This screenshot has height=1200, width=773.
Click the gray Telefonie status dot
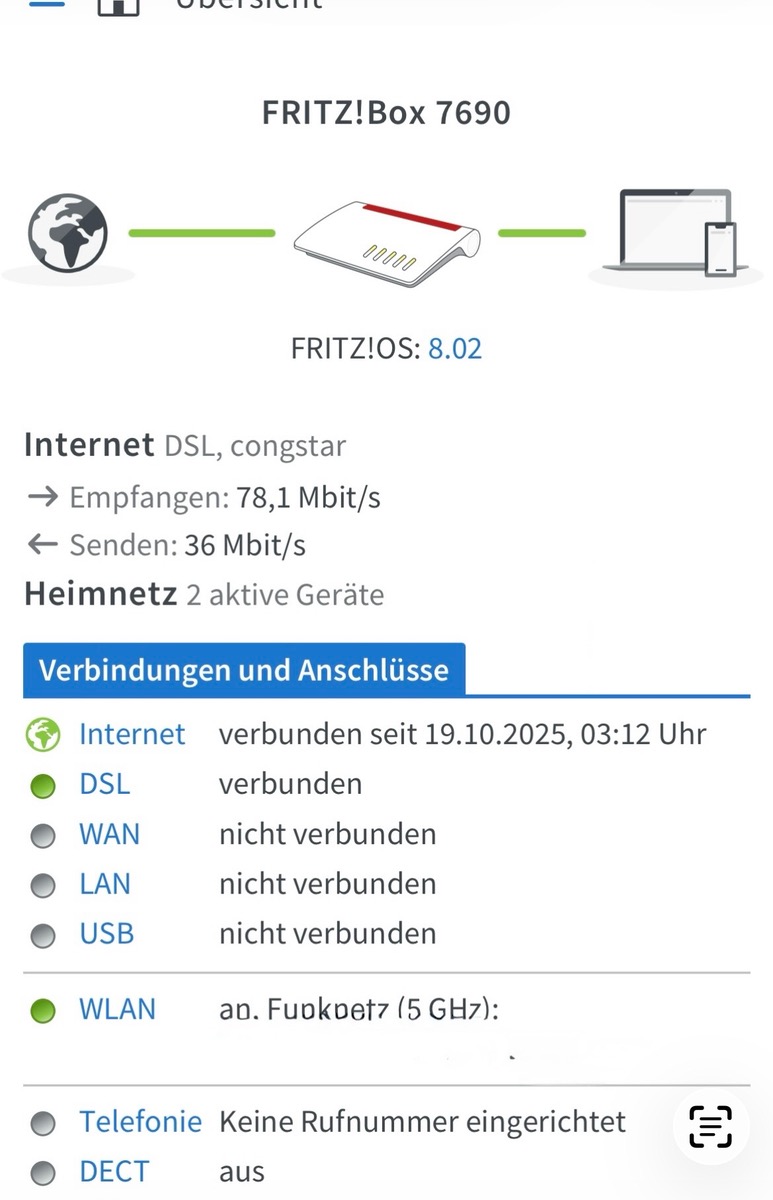43,1124
